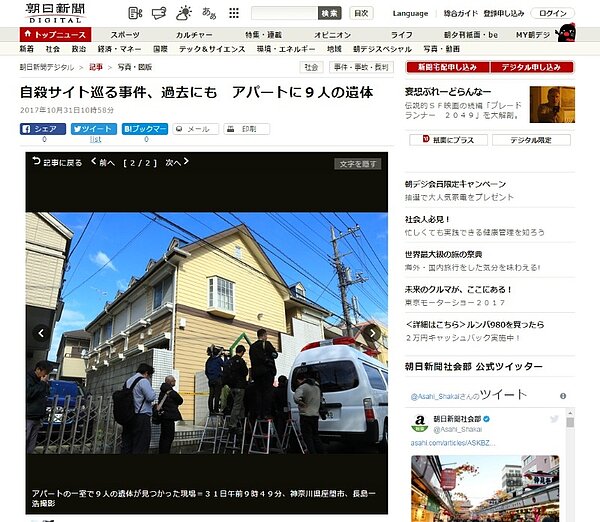Go to previous photo with left arrow
This screenshot has width=600, height=522.
point(41,333)
